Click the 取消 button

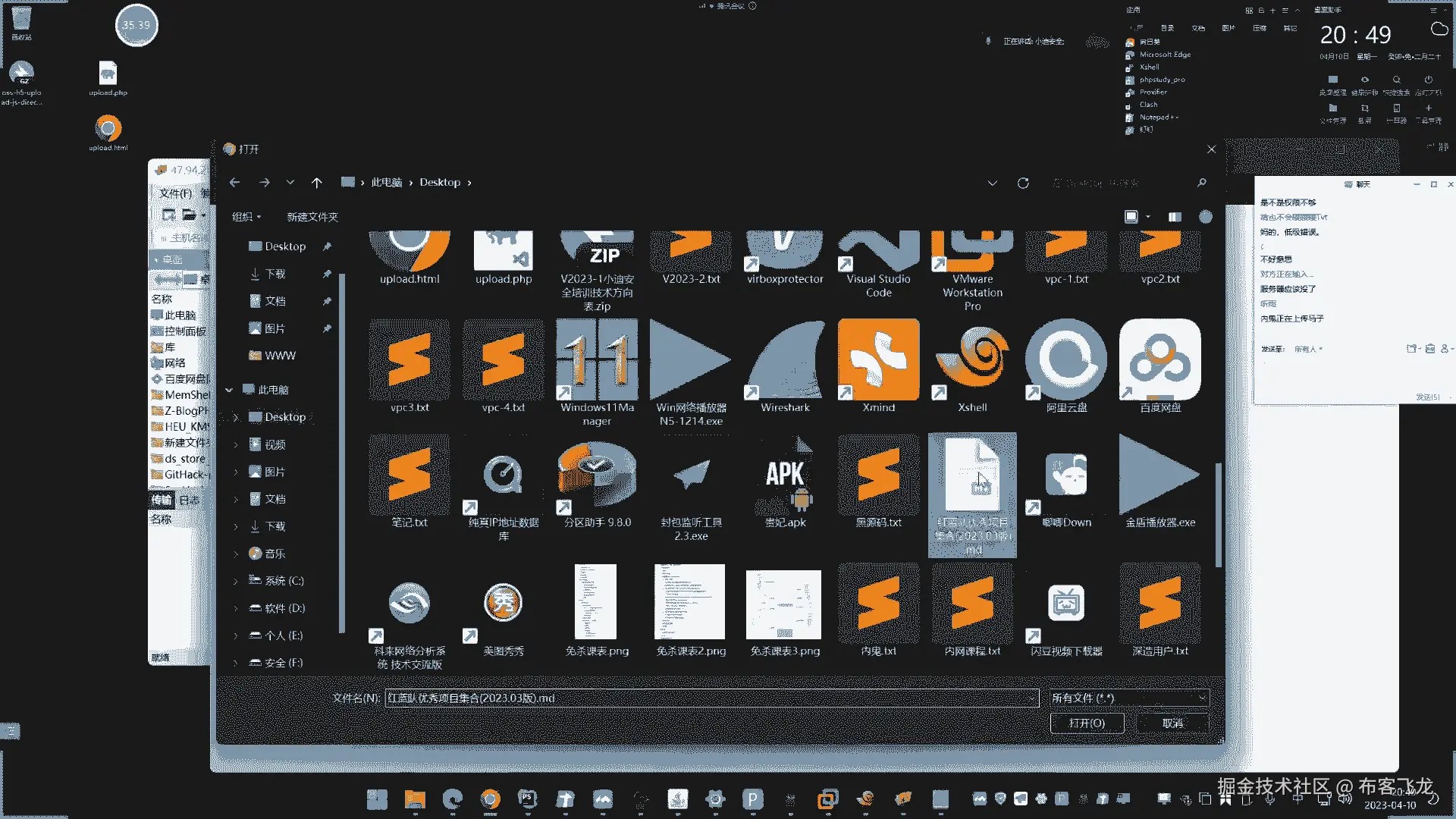point(1172,723)
